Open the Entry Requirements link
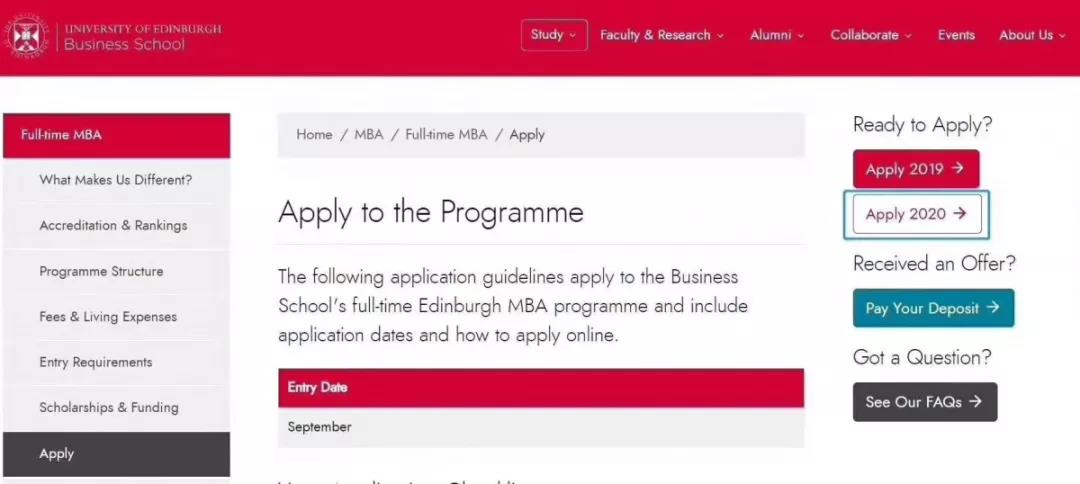Viewport: 1080px width, 484px height. click(116, 362)
